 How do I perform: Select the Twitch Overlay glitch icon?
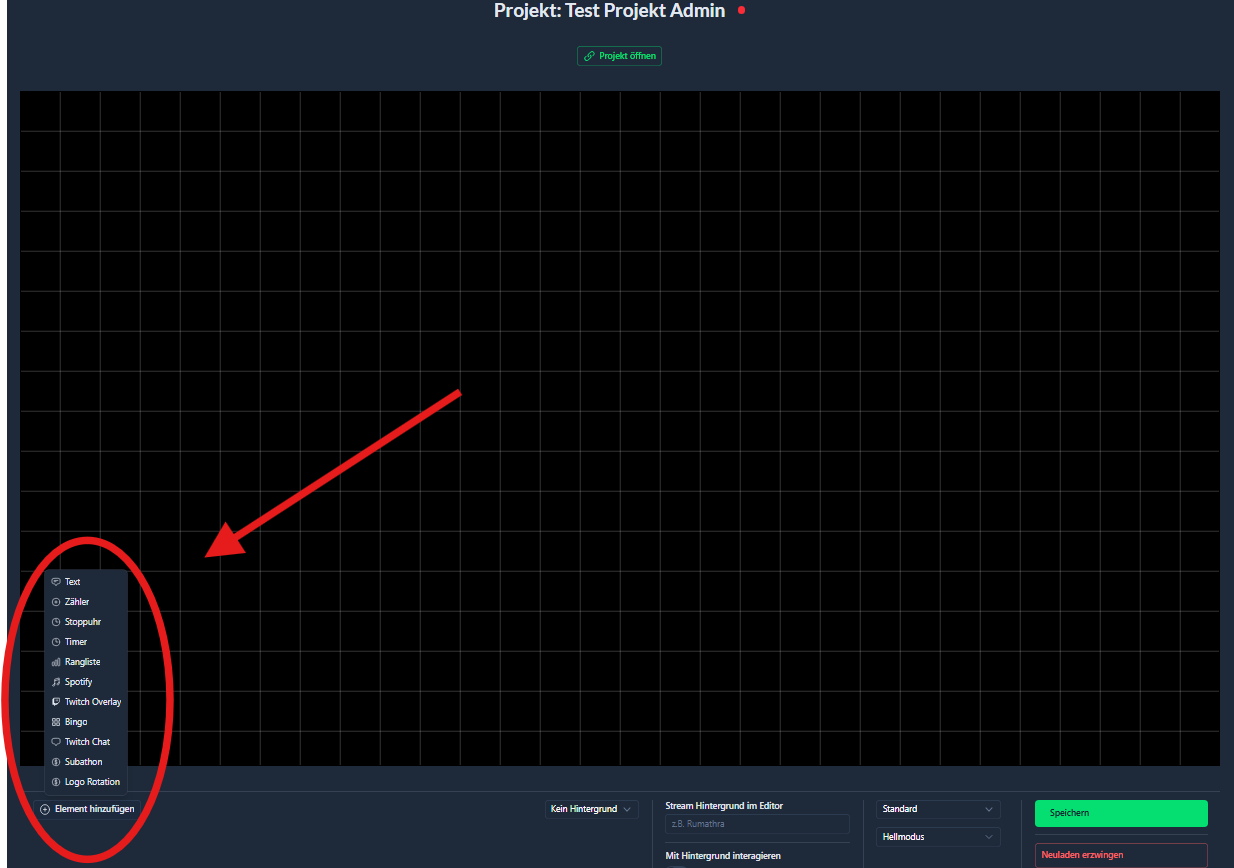[55, 701]
